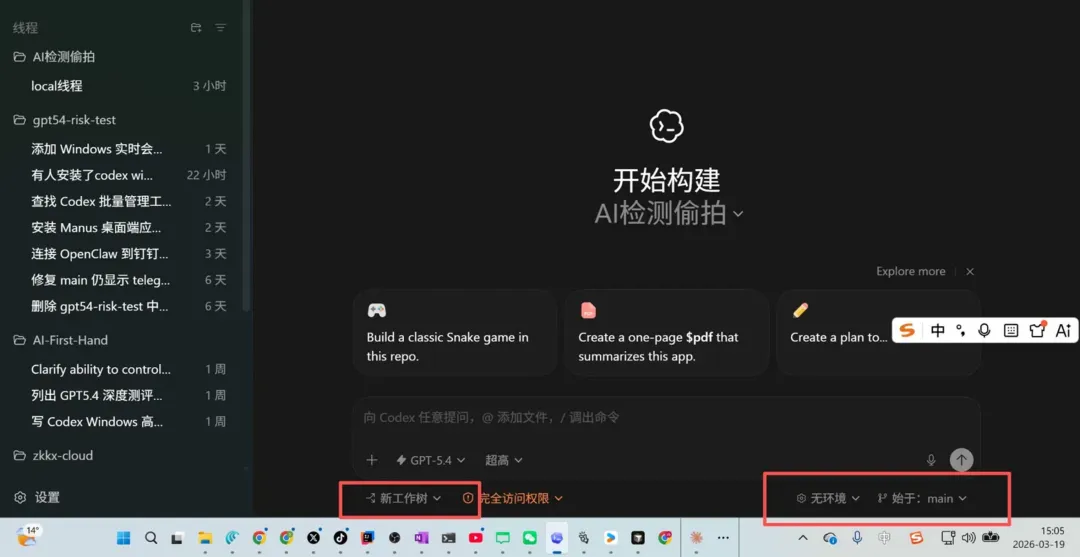The image size is (1080, 557).
Task: Click the volume speaker tray icon
Action: pyautogui.click(x=969, y=537)
